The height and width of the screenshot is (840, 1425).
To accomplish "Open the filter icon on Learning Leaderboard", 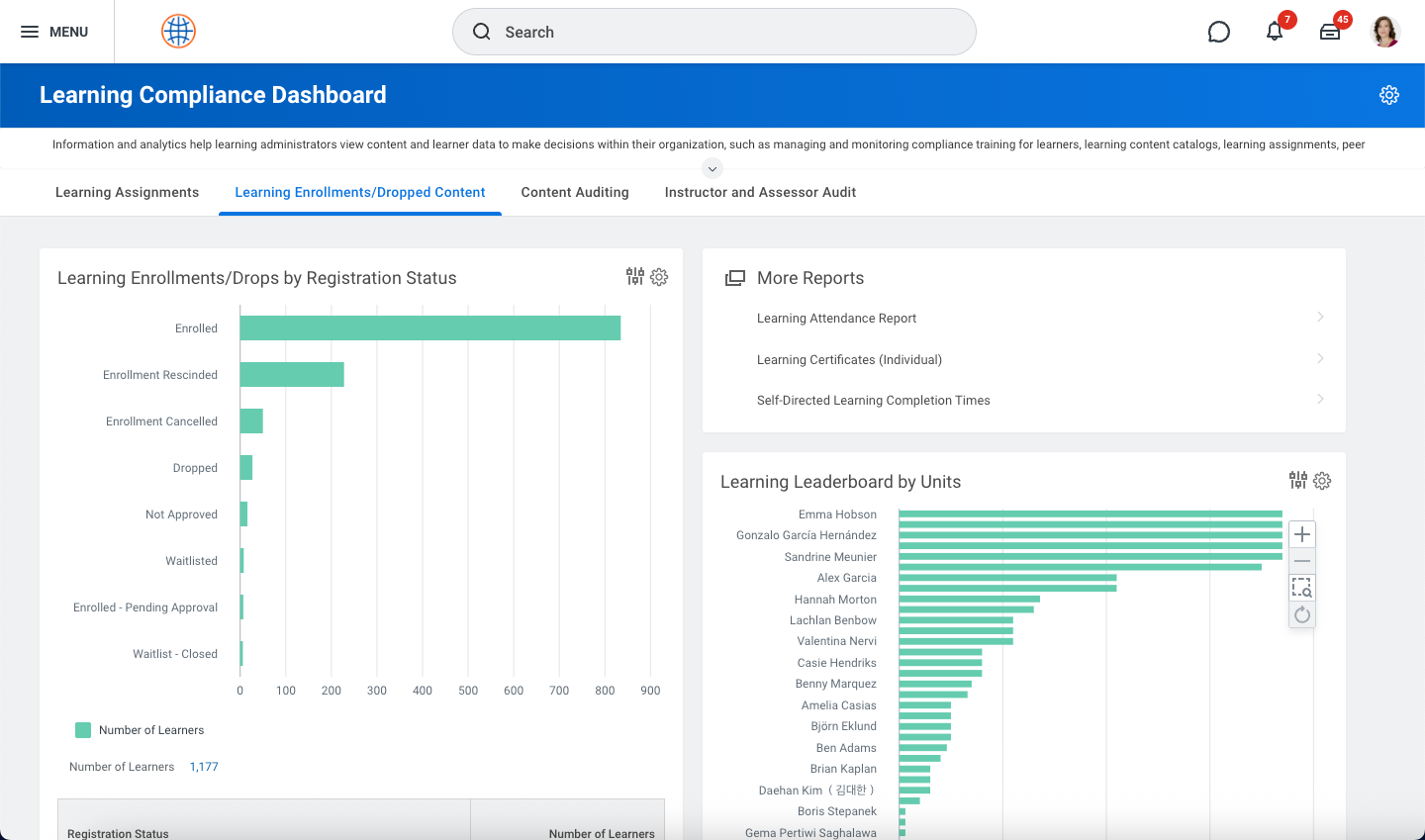I will (x=1298, y=480).
